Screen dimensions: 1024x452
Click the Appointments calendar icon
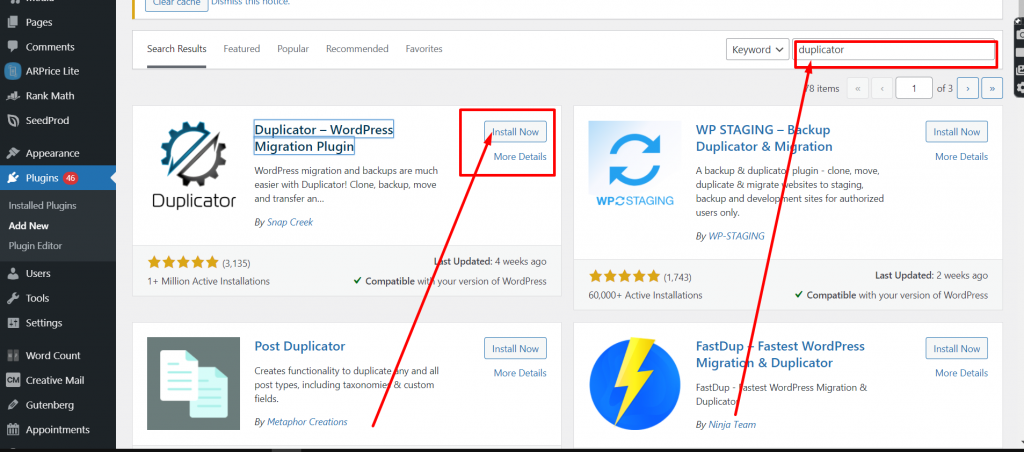[x=12, y=430]
